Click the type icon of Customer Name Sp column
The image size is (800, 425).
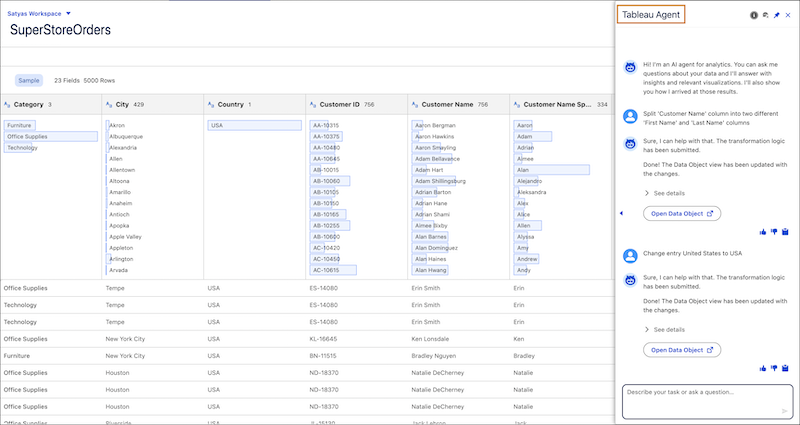pyautogui.click(x=517, y=105)
